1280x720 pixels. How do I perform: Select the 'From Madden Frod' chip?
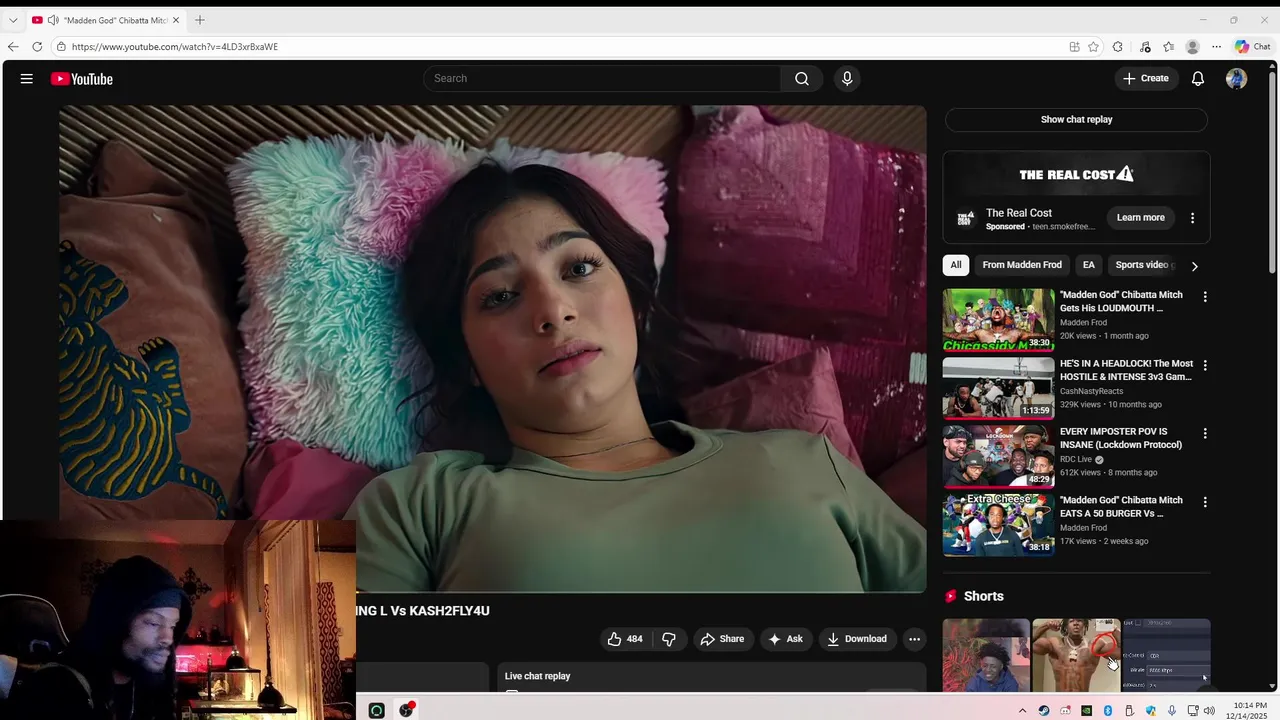coord(1022,265)
